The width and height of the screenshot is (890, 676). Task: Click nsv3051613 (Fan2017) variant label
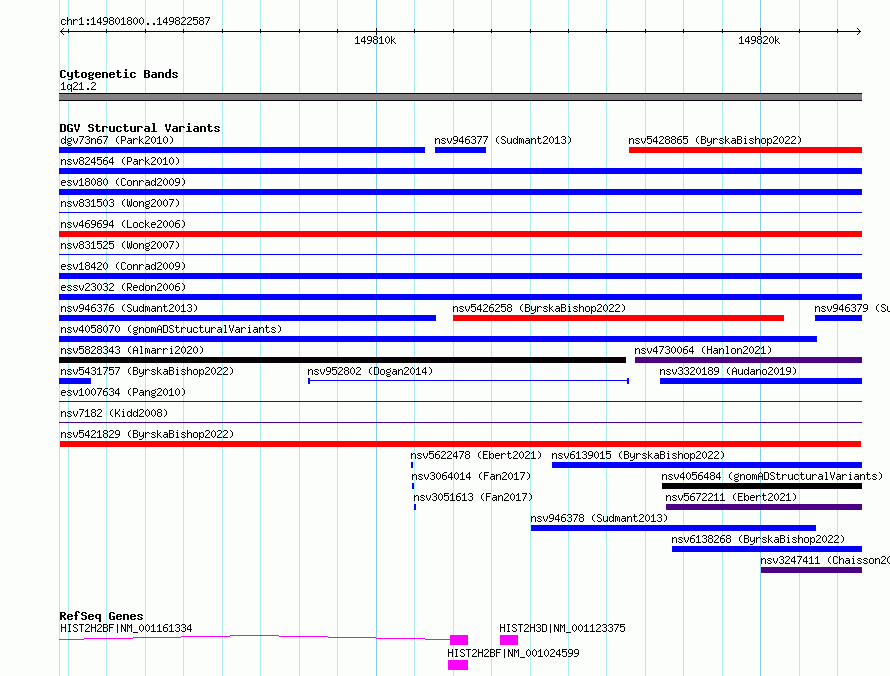point(473,497)
